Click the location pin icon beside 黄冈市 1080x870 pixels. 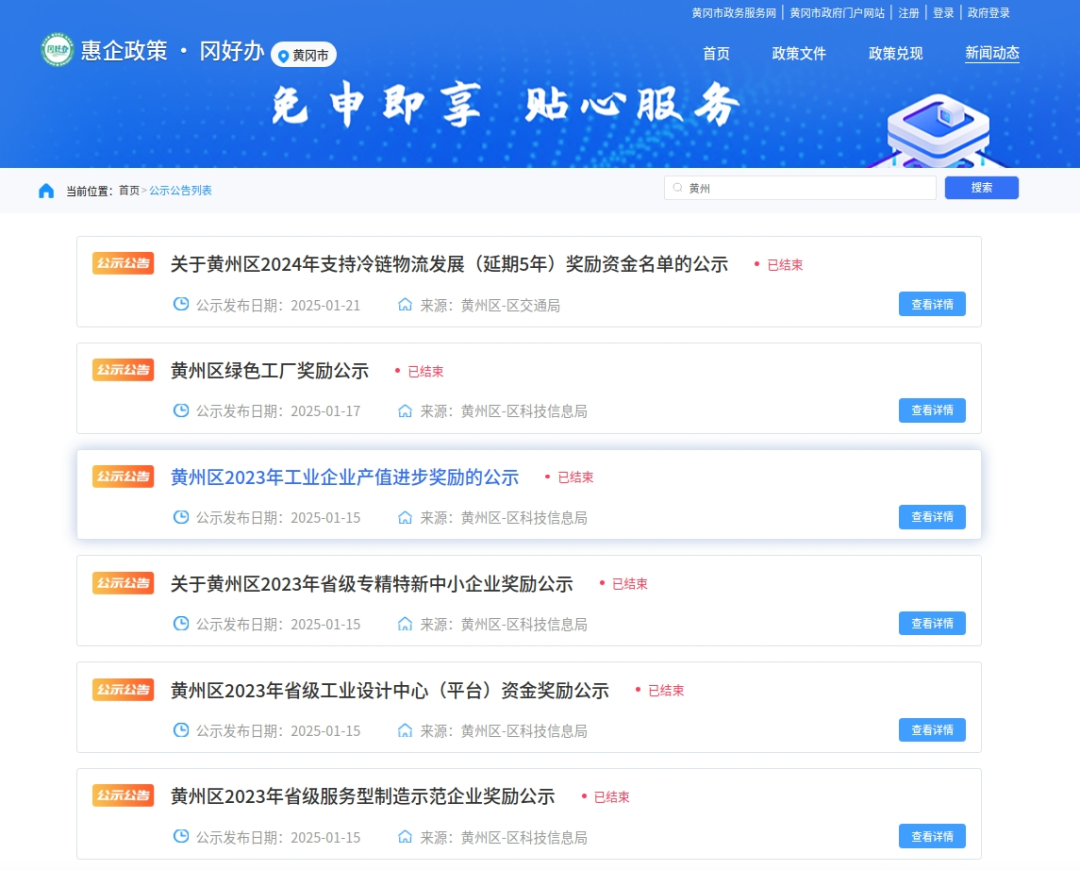pos(283,56)
